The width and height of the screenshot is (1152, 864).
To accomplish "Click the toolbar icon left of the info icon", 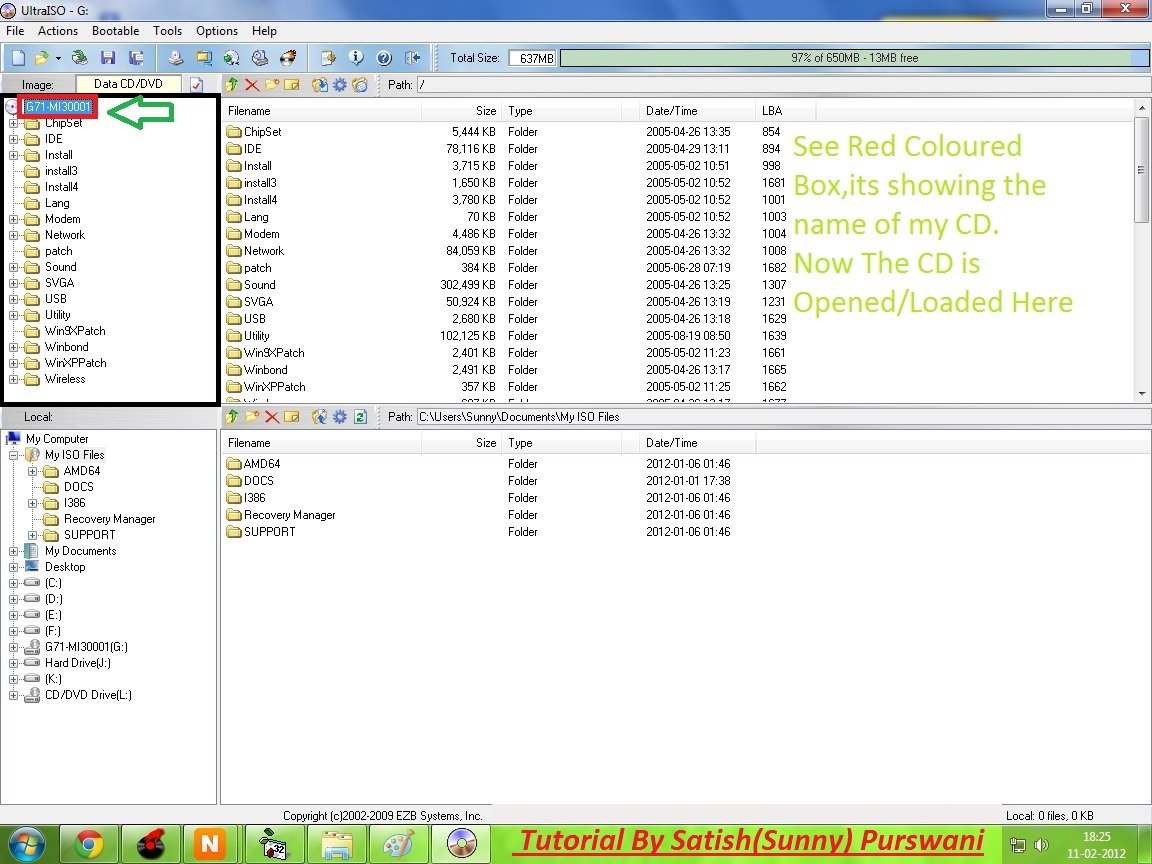I will tap(328, 58).
